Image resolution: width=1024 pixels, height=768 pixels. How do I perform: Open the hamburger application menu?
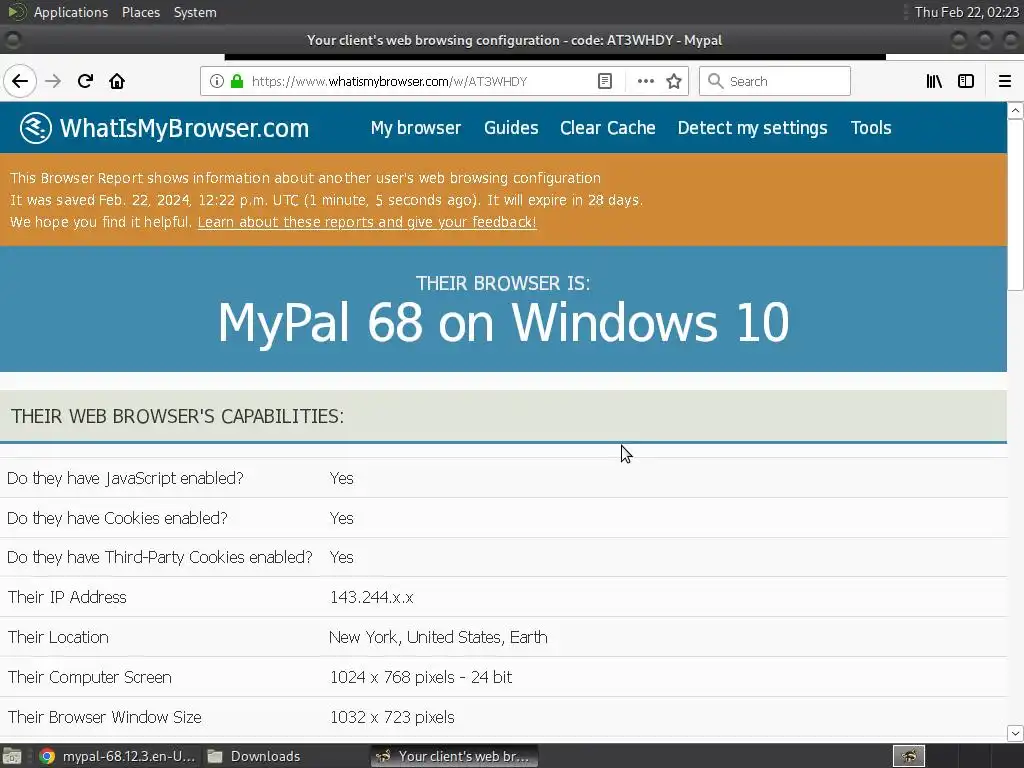pos(1004,81)
